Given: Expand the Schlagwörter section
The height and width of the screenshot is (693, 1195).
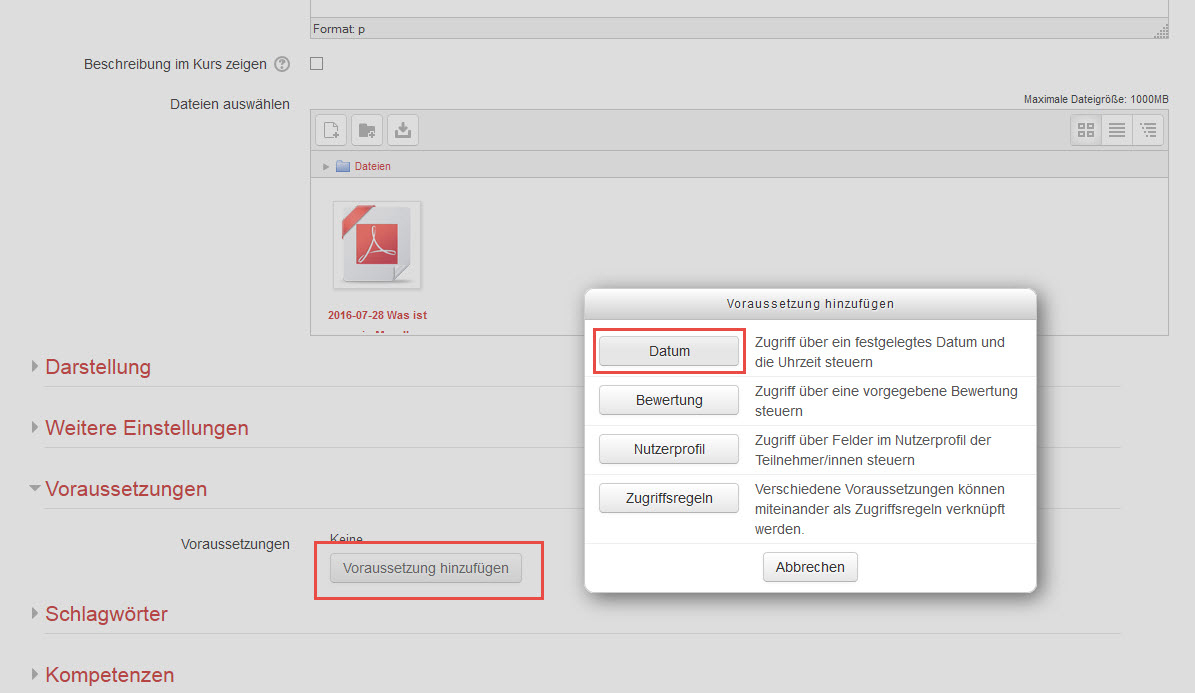Looking at the screenshot, I should [106, 614].
